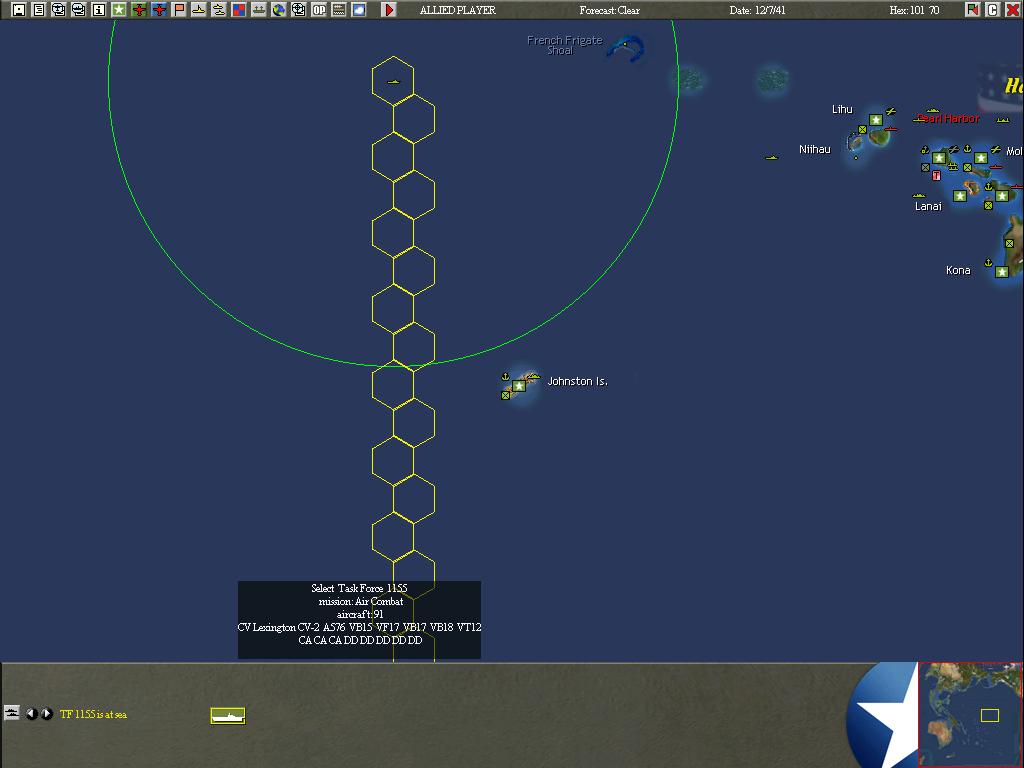Click the 'Niihau' map label
Screen dimensions: 1024x768
coord(814,150)
